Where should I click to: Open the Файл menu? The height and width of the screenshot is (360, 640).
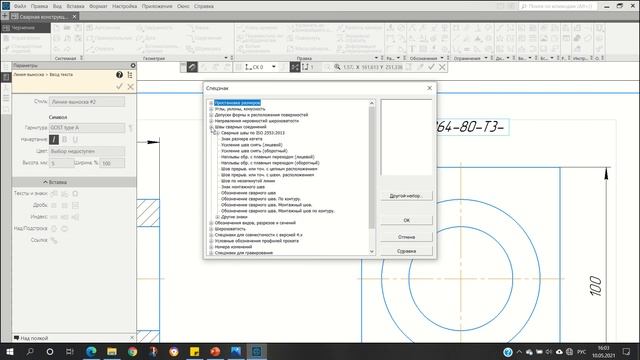(20, 6)
